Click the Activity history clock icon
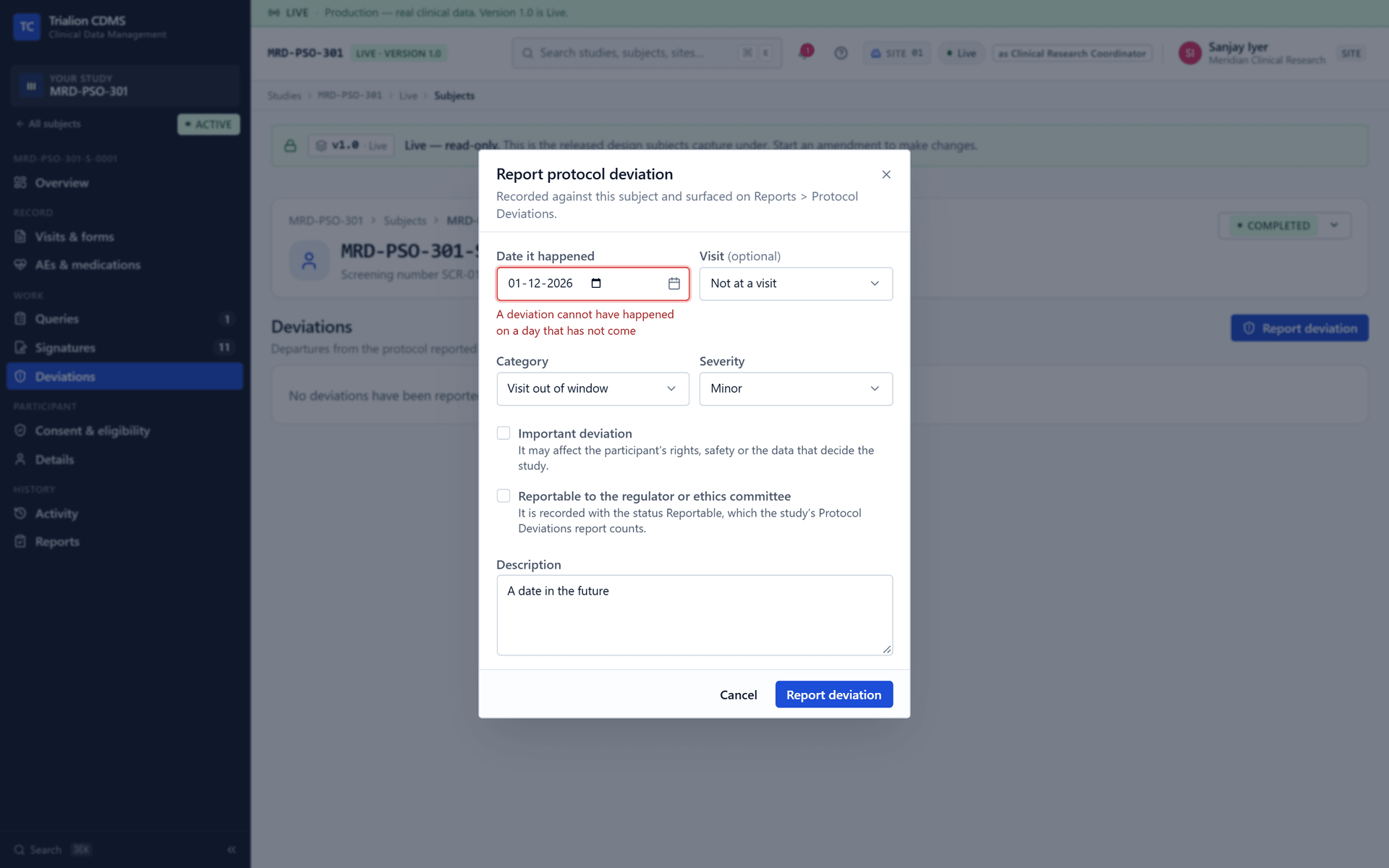This screenshot has width=1389, height=868. click(x=20, y=514)
